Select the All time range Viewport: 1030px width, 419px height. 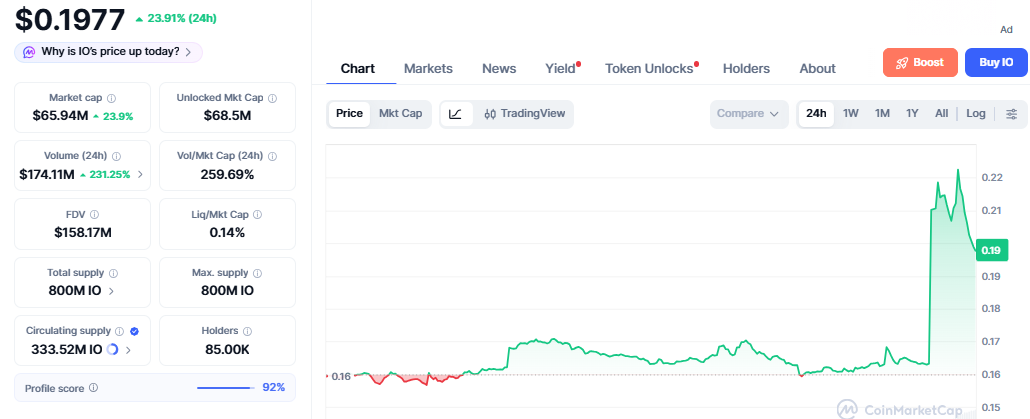(x=941, y=114)
